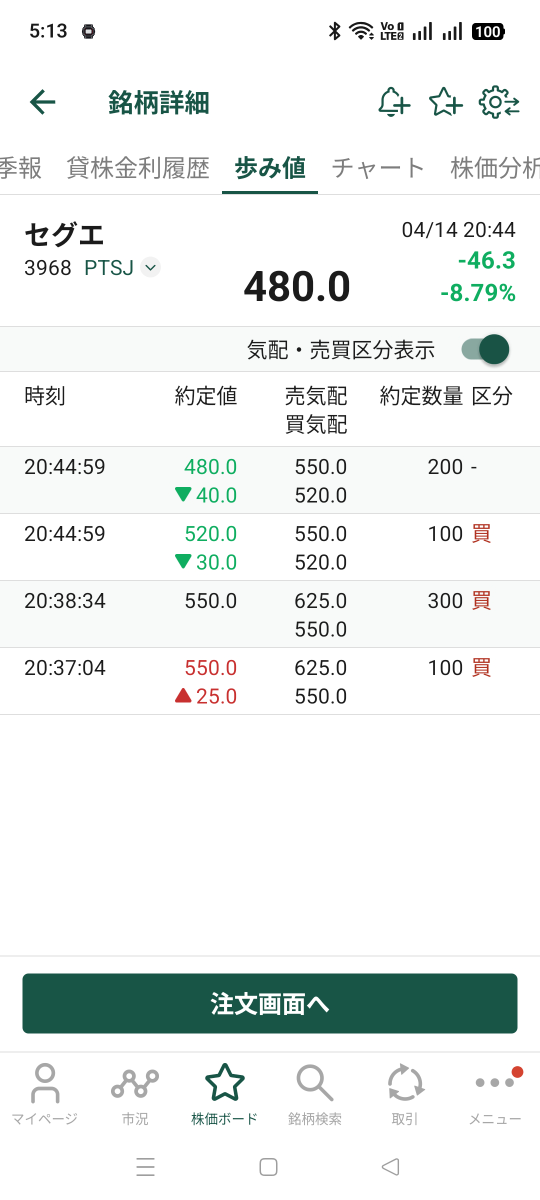Screen dimensions: 540x1200
Task: Switch to the 貸株金利履歴 tab
Action: tap(138, 168)
